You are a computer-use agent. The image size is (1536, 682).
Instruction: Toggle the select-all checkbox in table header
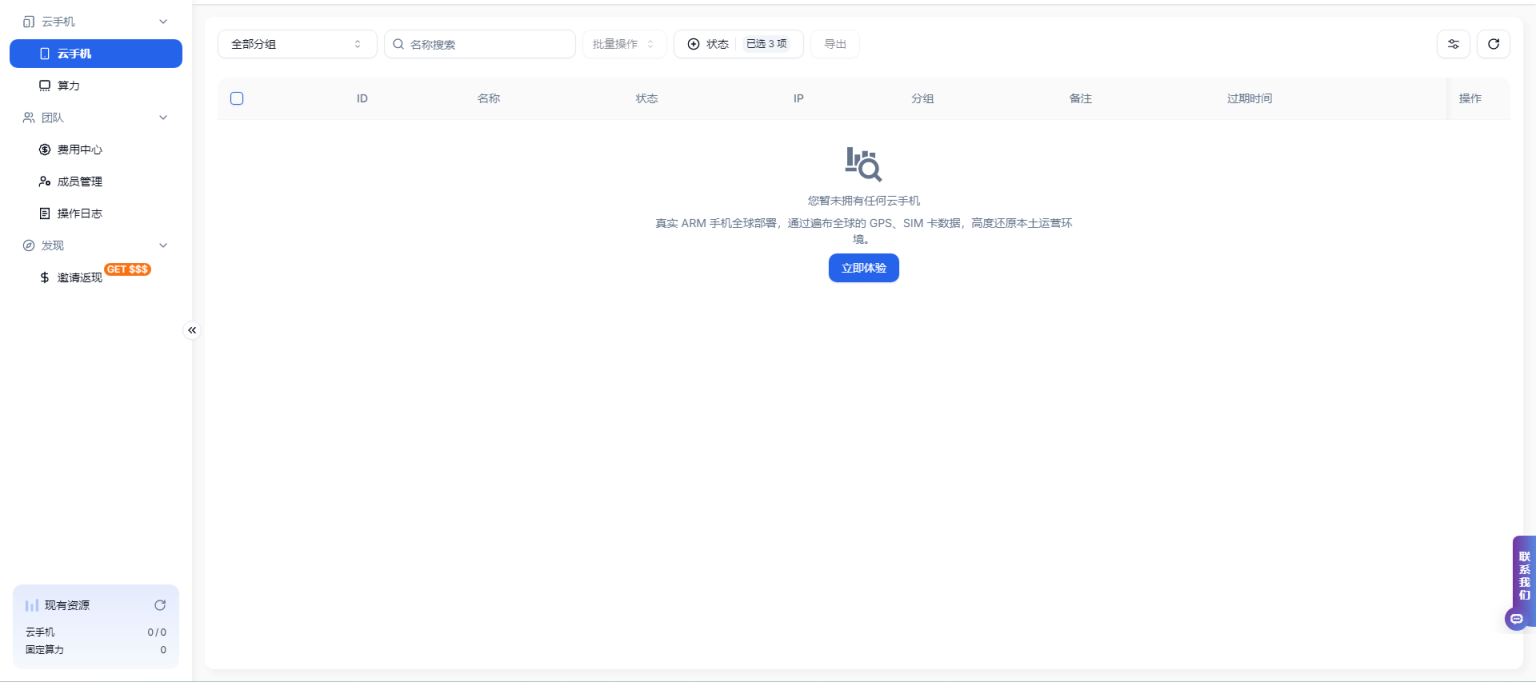(x=237, y=99)
